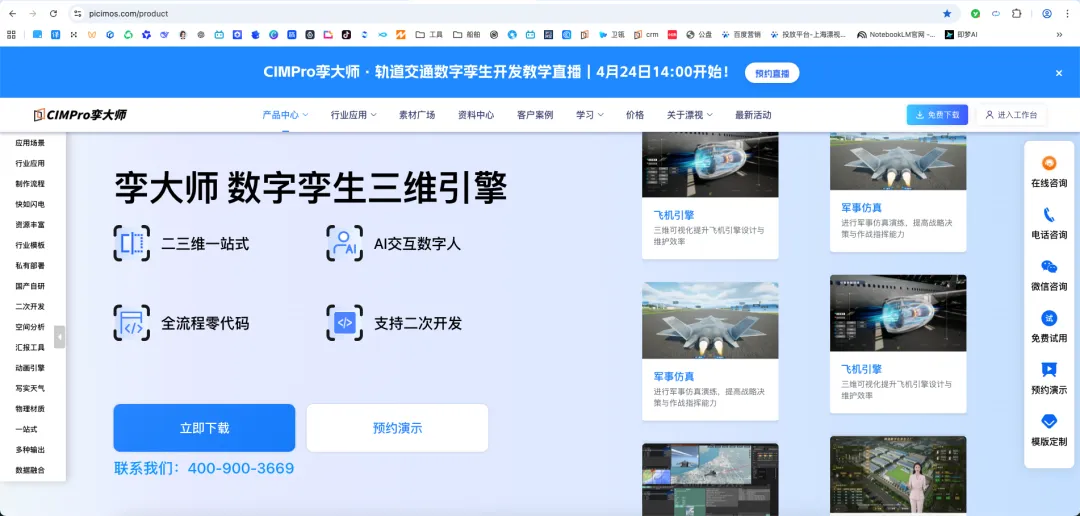Click the 立即下载 button

point(205,428)
